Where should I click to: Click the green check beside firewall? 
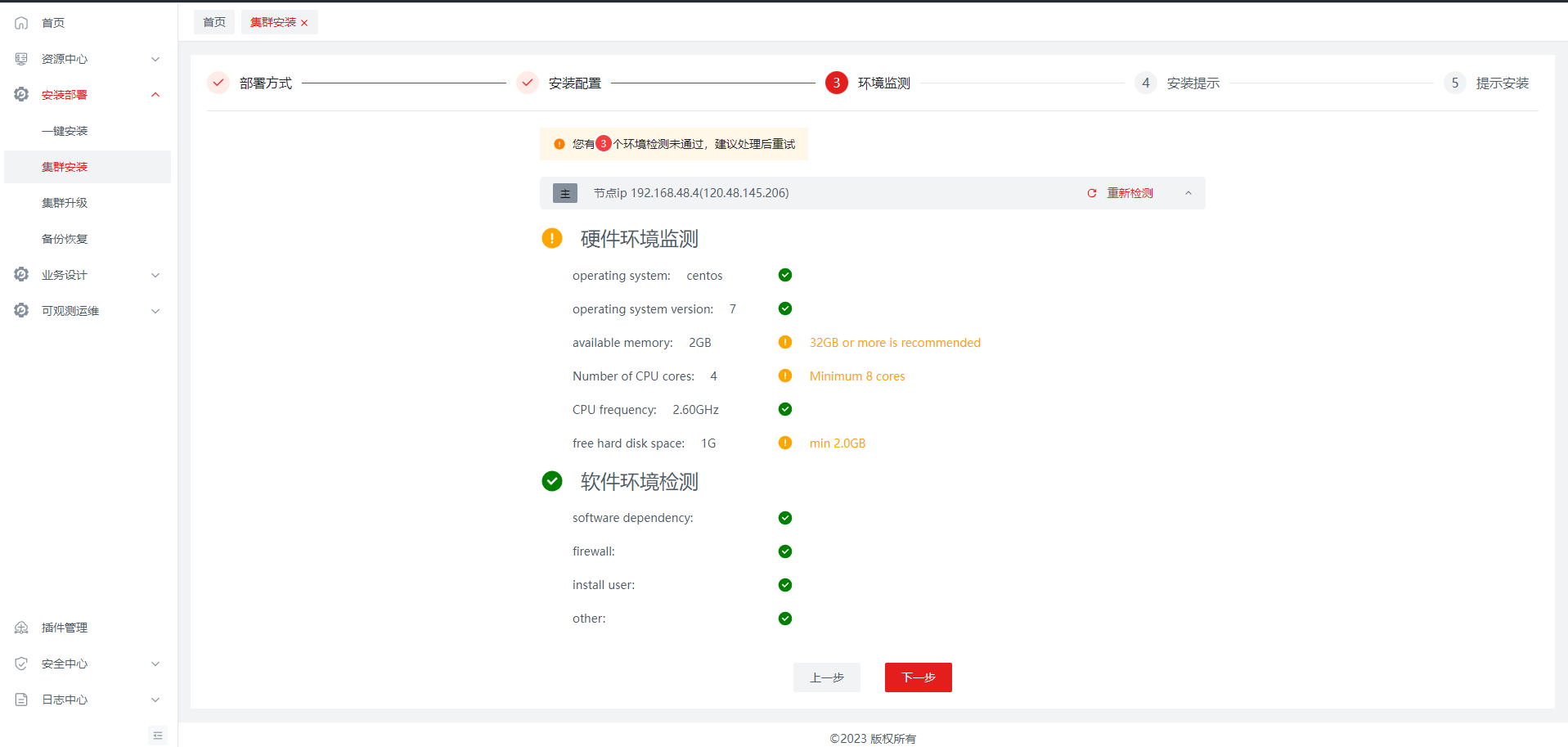pyautogui.click(x=785, y=551)
